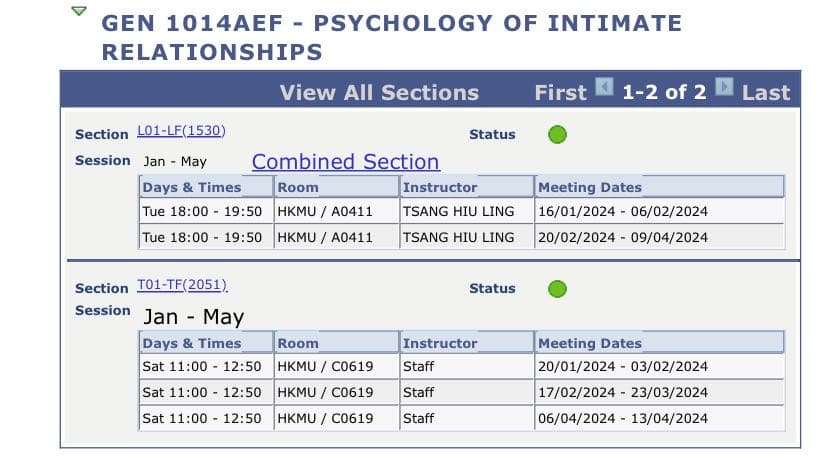The width and height of the screenshot is (828, 458).
Task: Select the 16/01/2024 - 06/02/2024 meeting row
Action: pyautogui.click(x=622, y=212)
